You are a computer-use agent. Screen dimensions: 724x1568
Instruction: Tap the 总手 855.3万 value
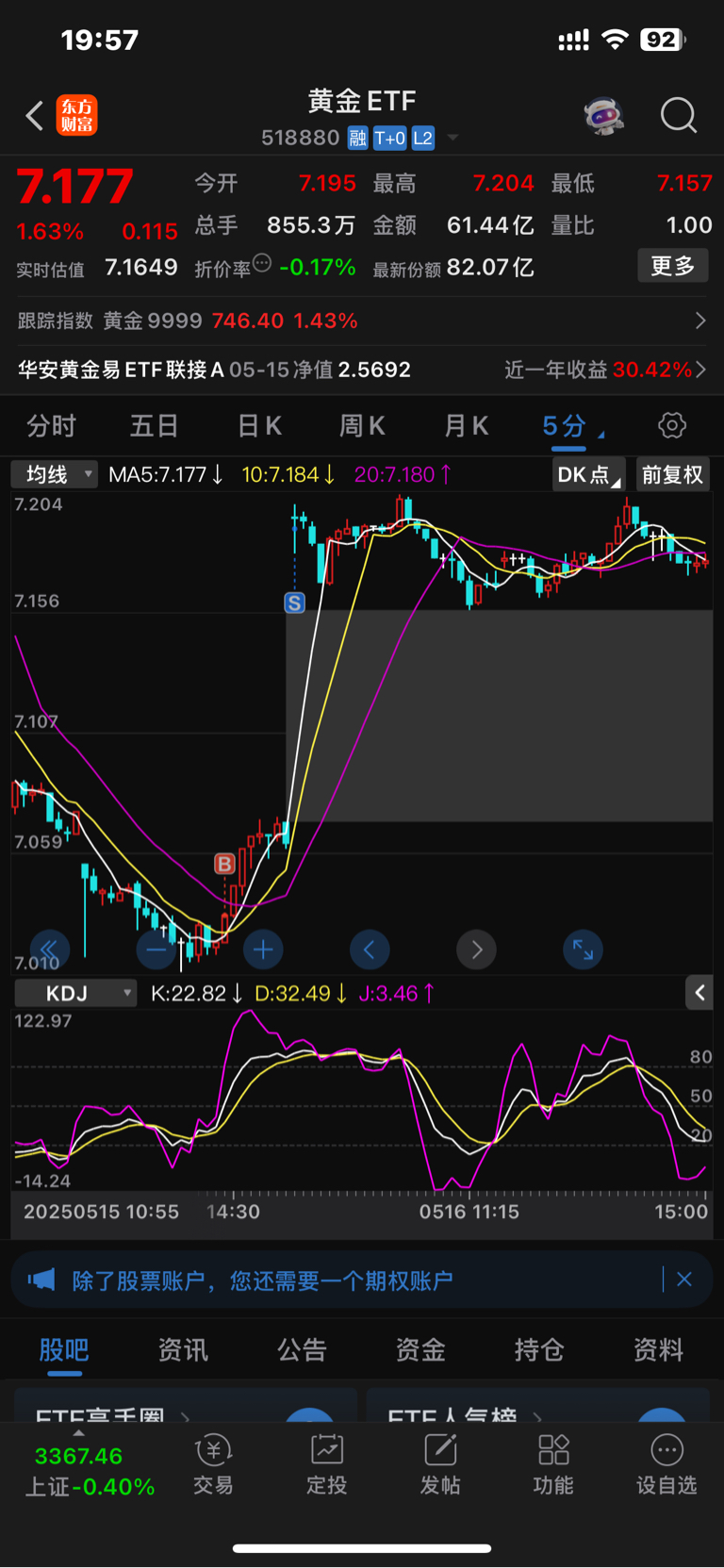coord(311,225)
